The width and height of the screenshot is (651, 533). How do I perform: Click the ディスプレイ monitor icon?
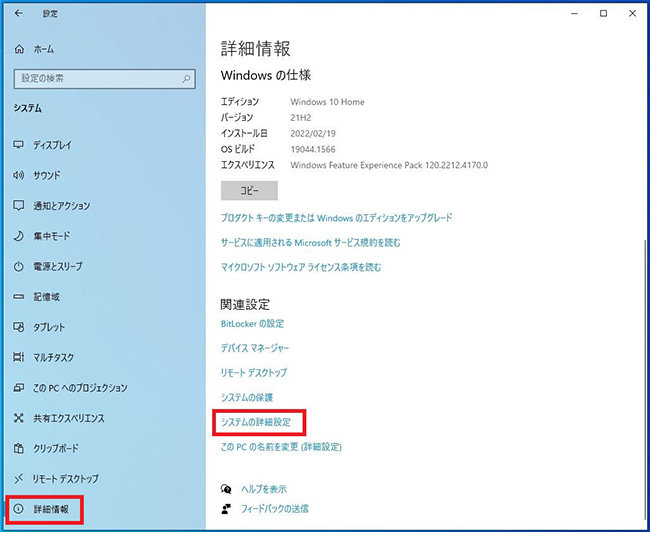19,145
